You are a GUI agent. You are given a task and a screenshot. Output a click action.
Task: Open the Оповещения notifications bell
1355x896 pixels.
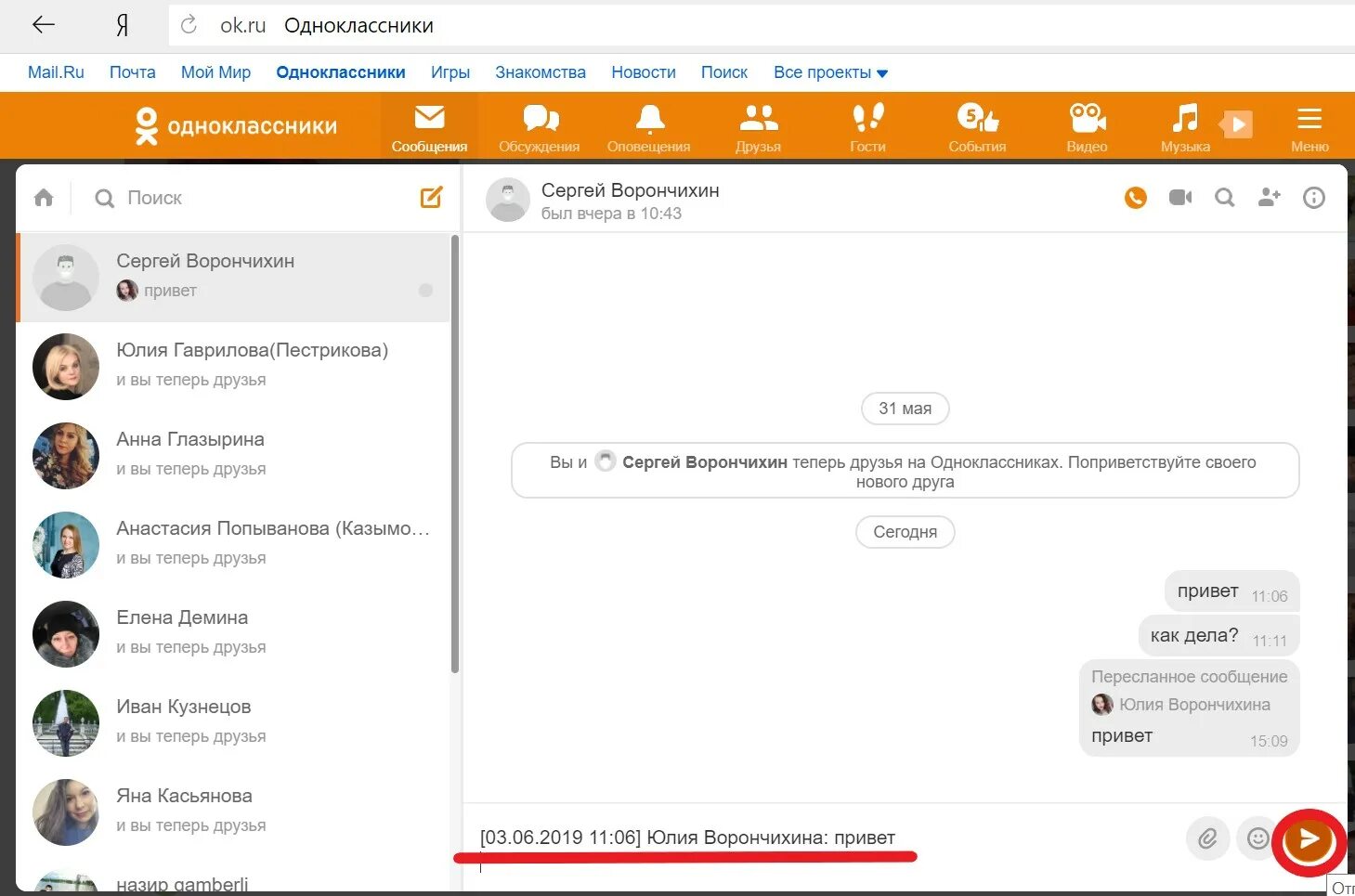[649, 127]
